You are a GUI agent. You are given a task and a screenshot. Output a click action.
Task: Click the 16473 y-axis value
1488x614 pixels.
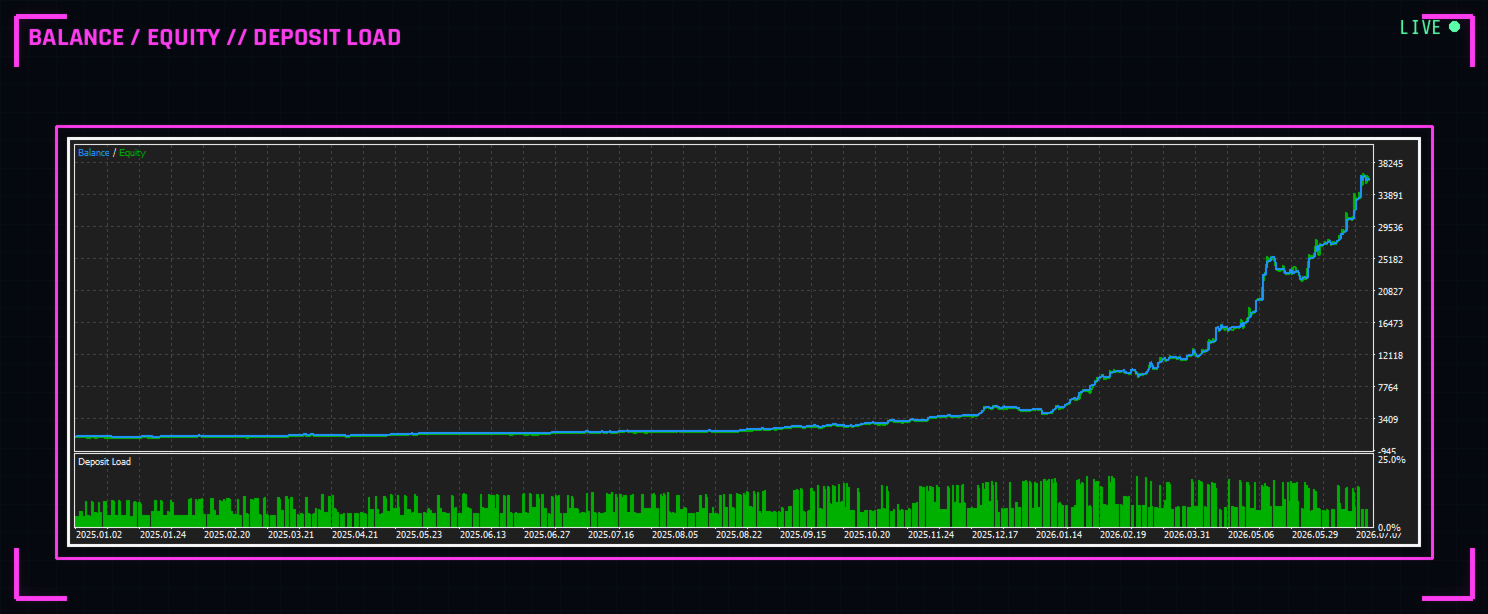coord(1390,324)
